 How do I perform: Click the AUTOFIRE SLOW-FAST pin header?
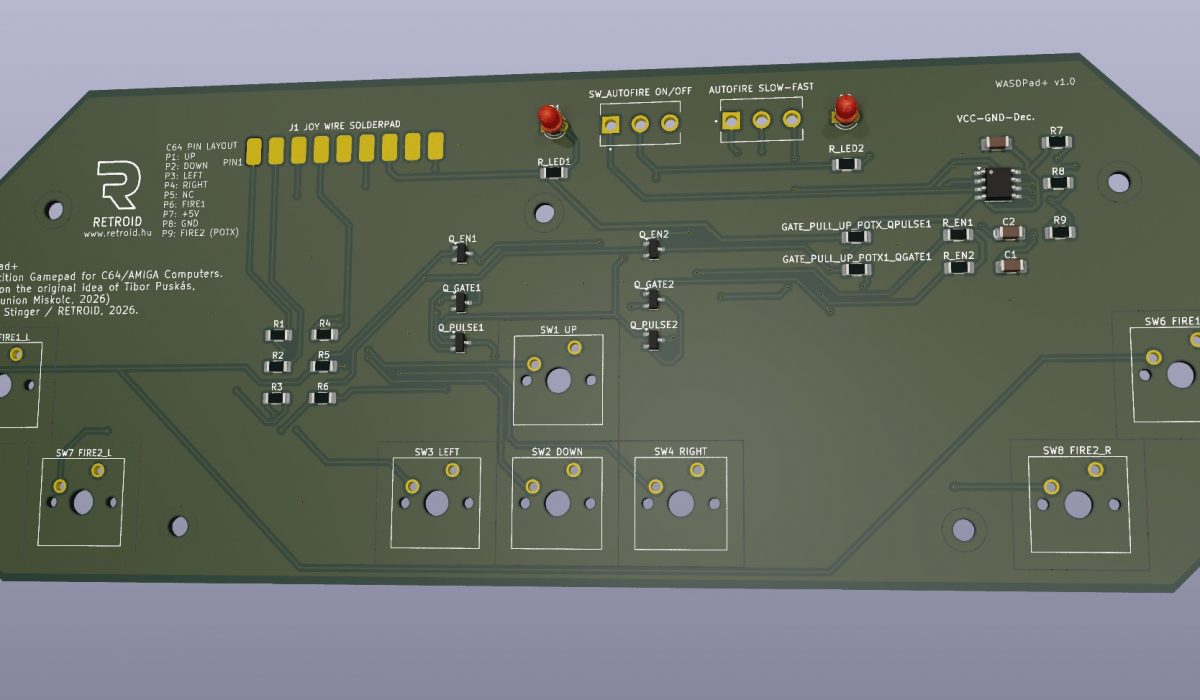[x=761, y=120]
